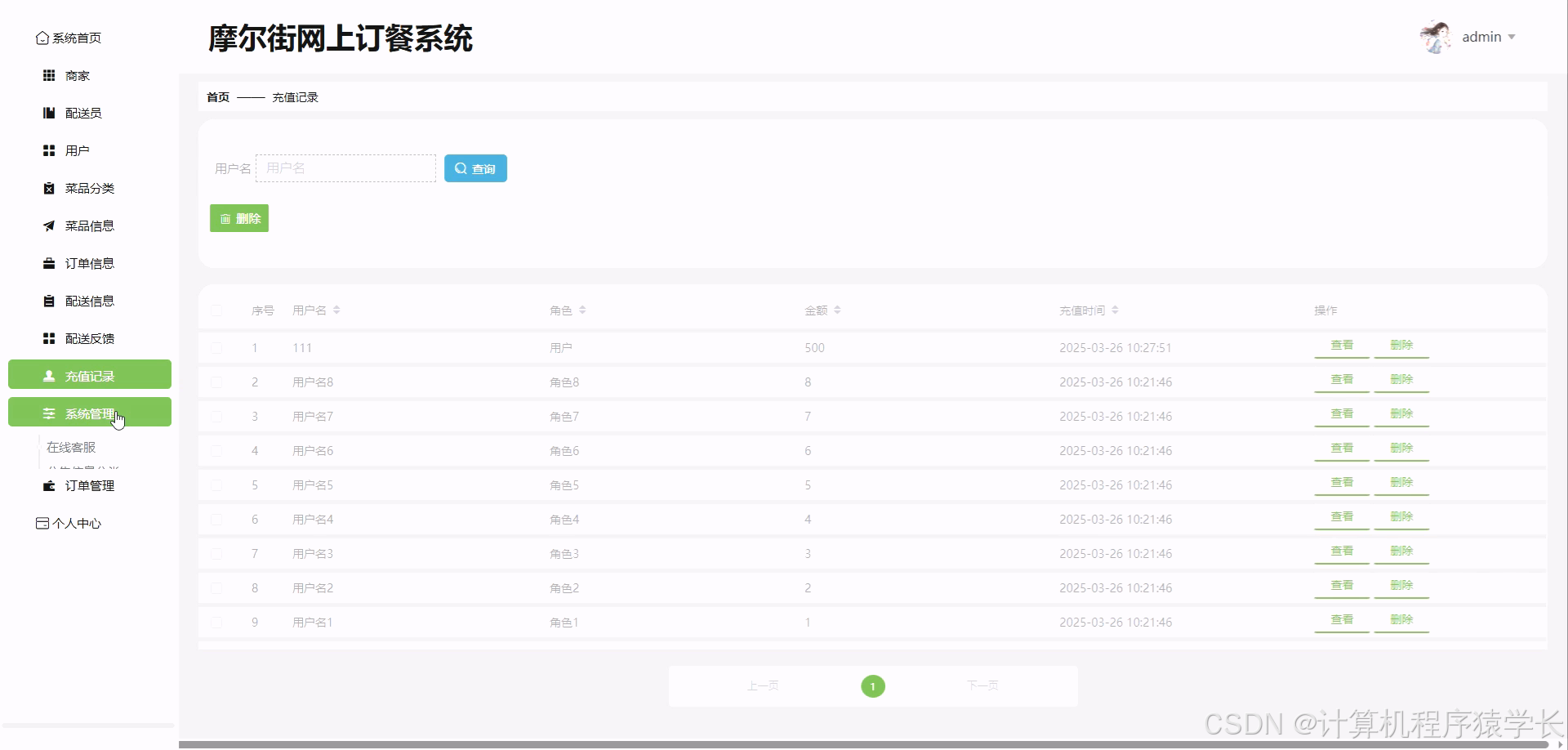Click the clipboard icon next to 配送信息
This screenshot has height=750, width=1568.
[x=49, y=301]
